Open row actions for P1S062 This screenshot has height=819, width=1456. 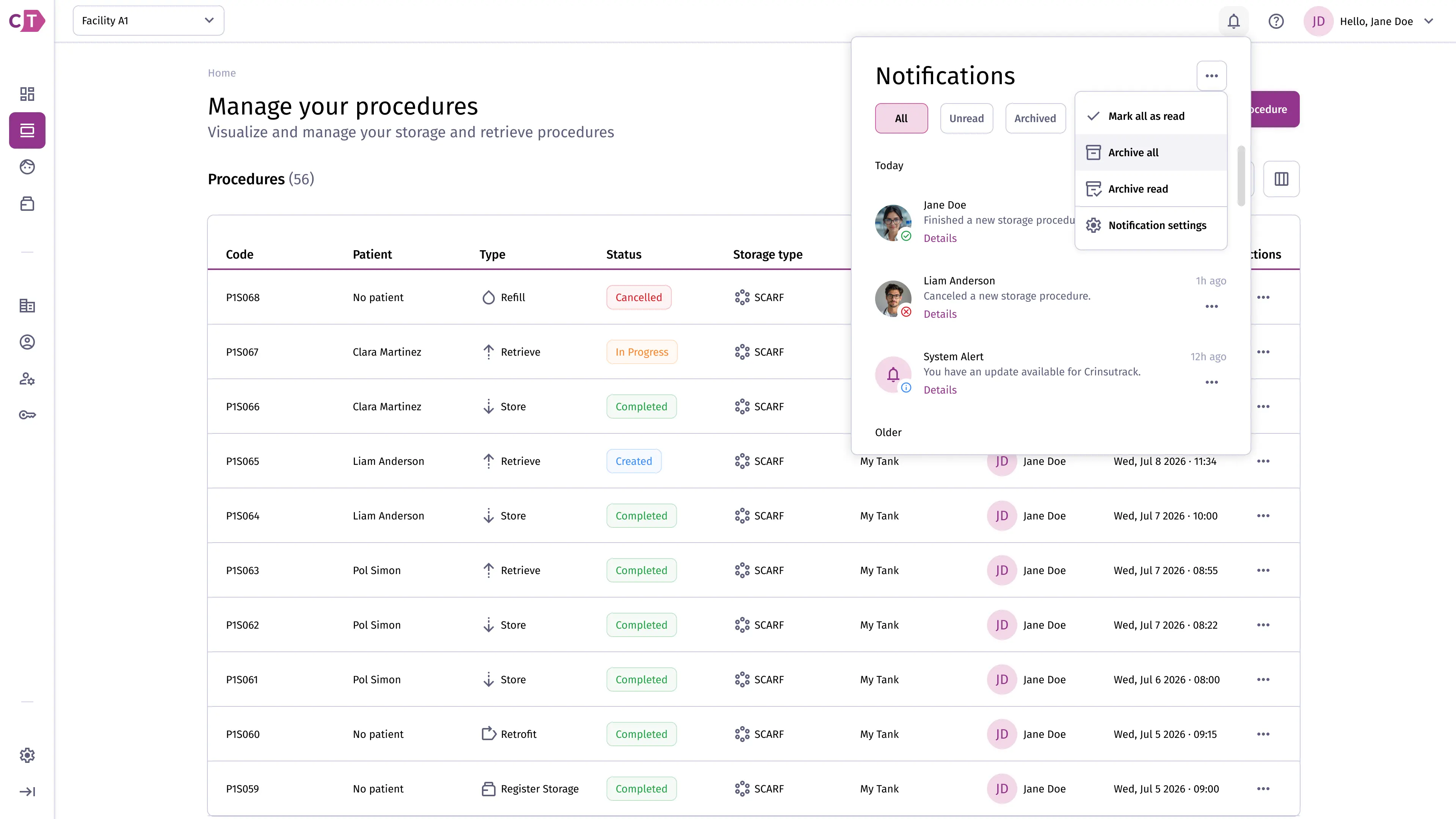click(x=1263, y=624)
